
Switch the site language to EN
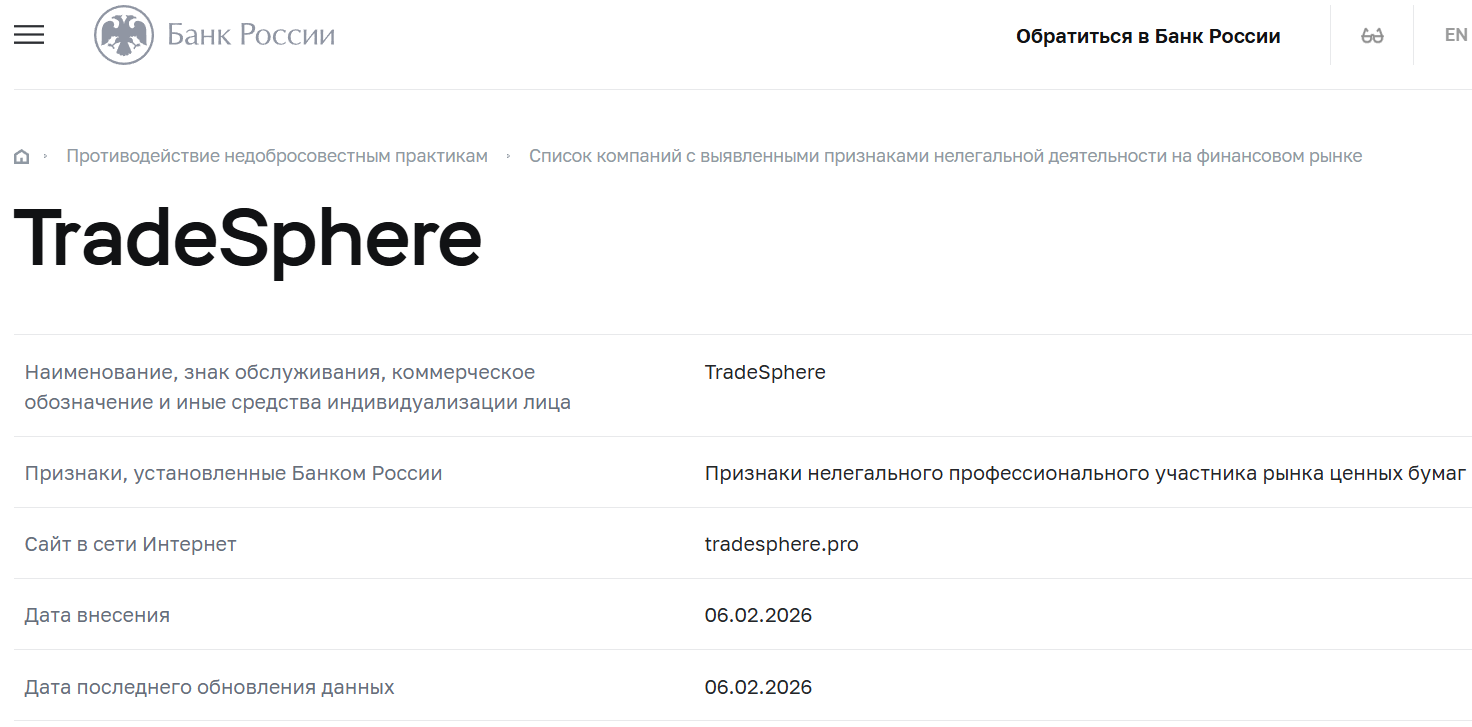(x=1455, y=34)
